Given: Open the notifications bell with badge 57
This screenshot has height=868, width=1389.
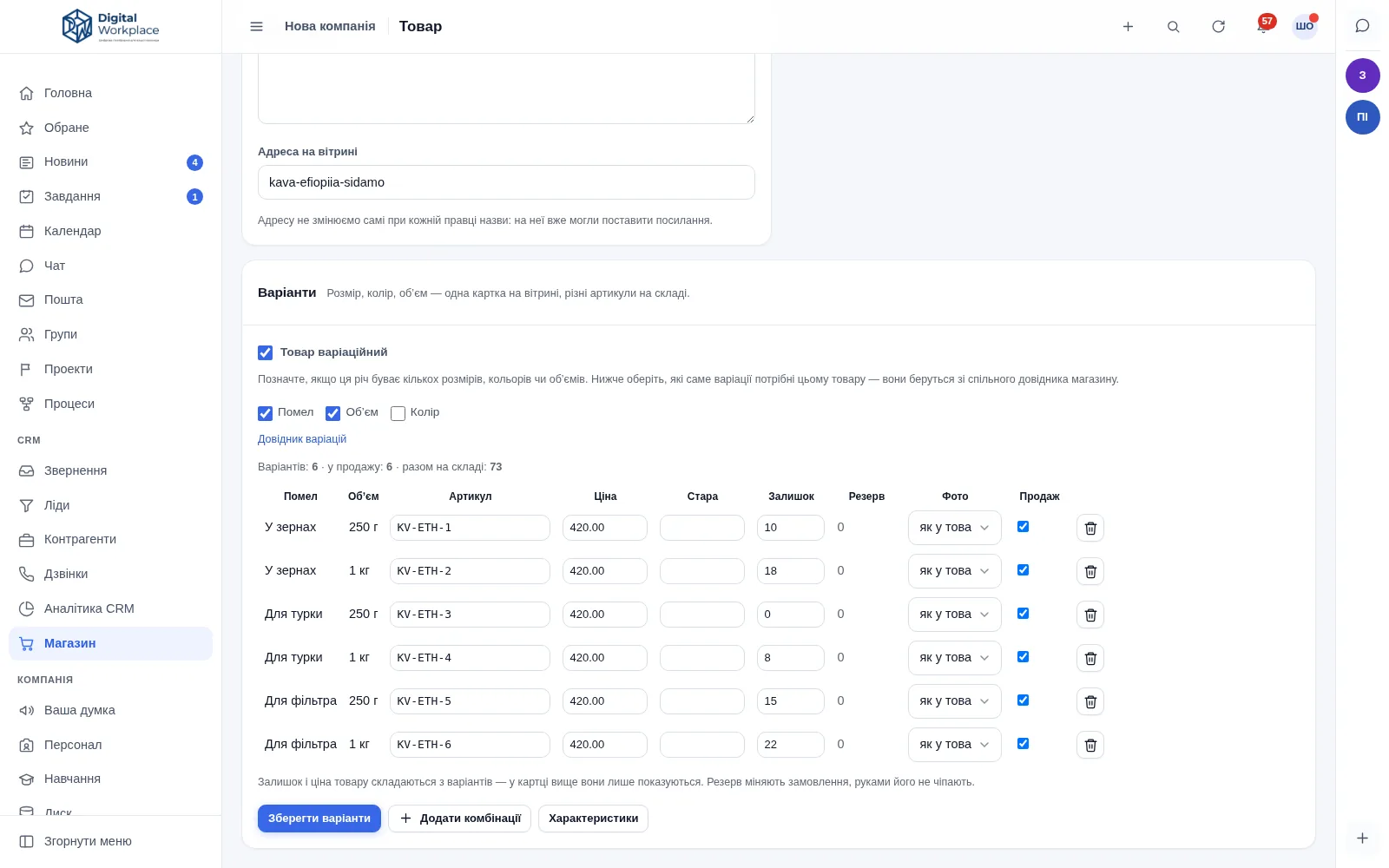Looking at the screenshot, I should click(x=1262, y=27).
